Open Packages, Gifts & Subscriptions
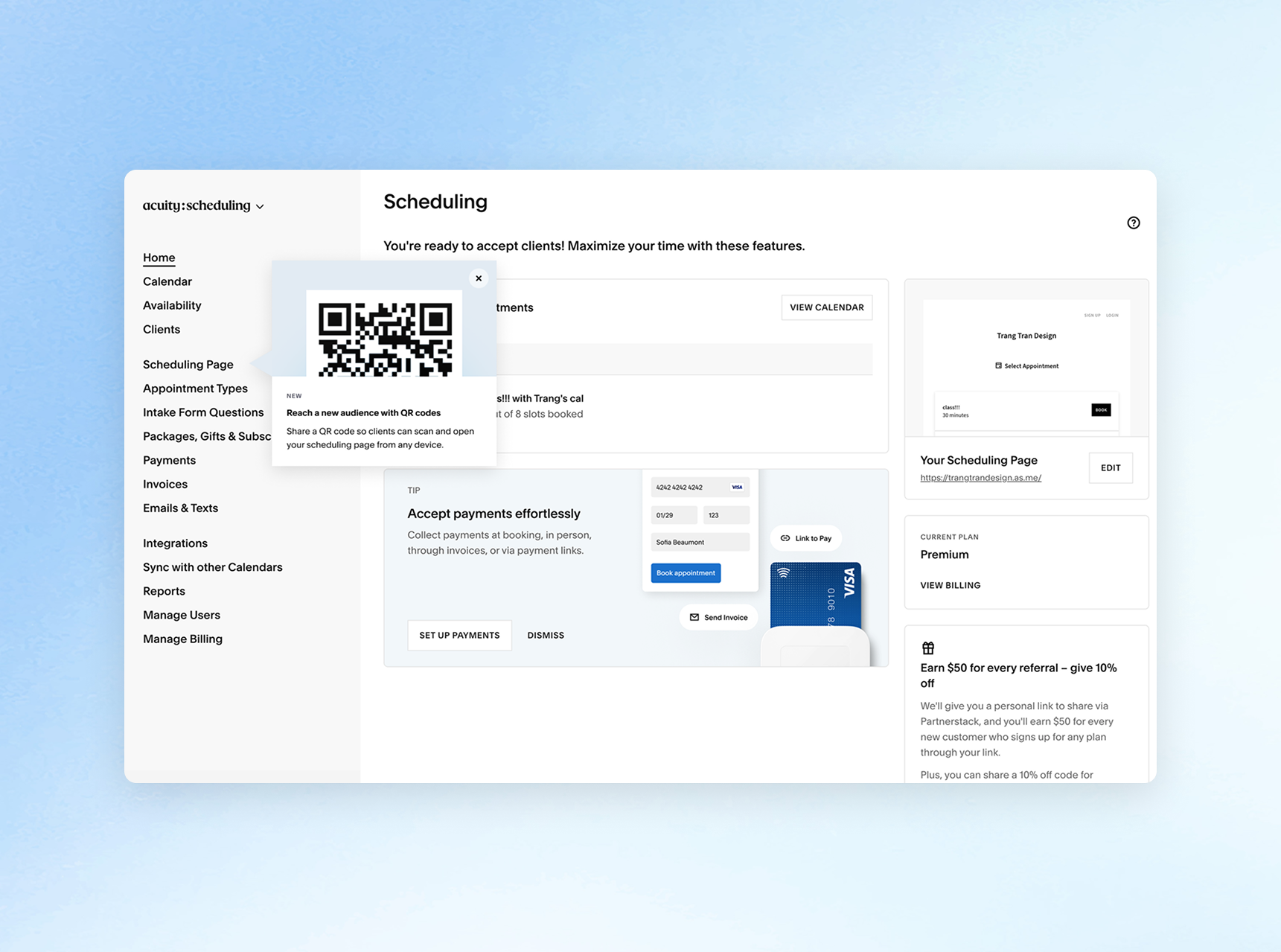The width and height of the screenshot is (1281, 952). [207, 436]
